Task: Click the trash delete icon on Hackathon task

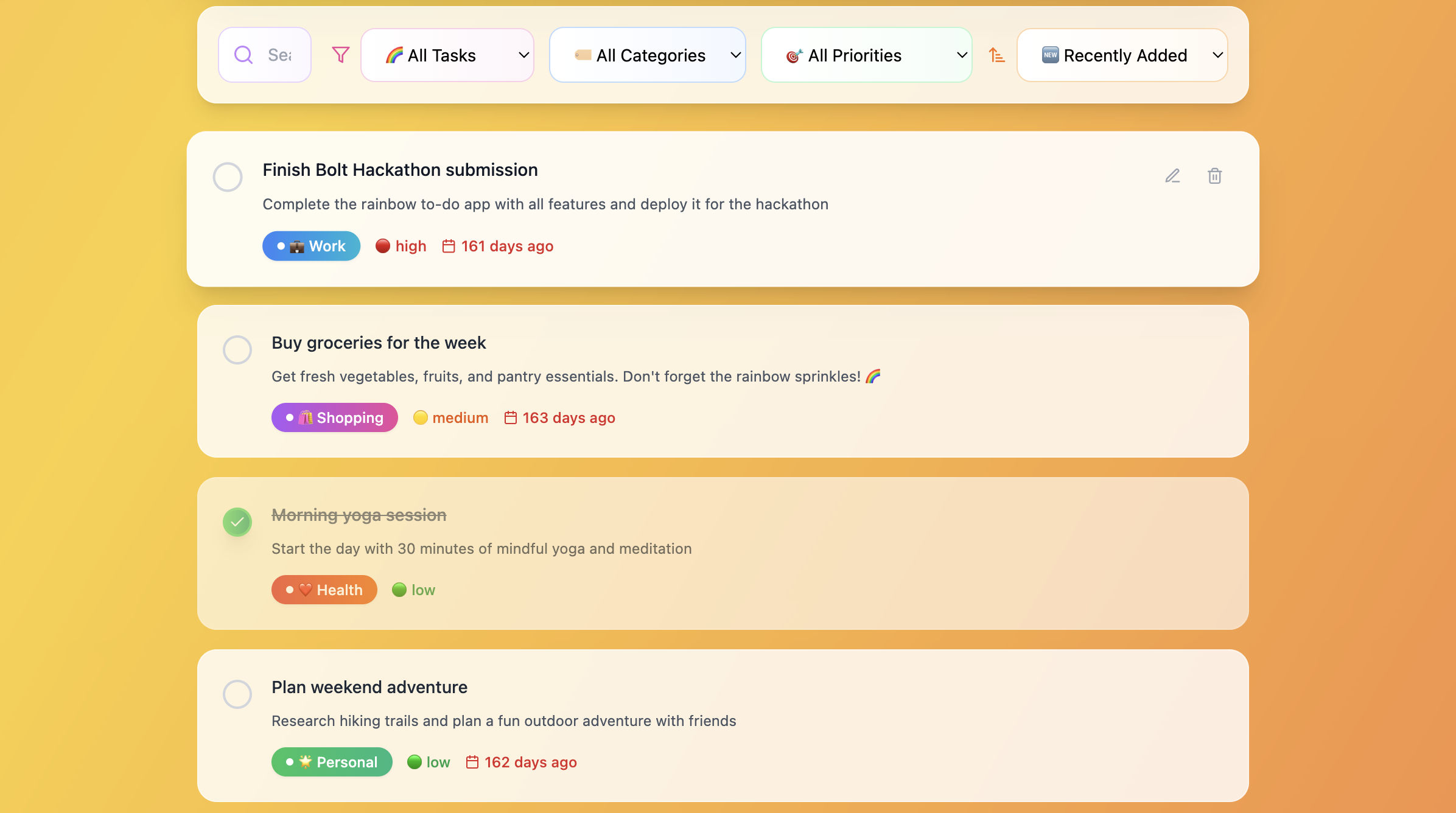Action: (1214, 176)
